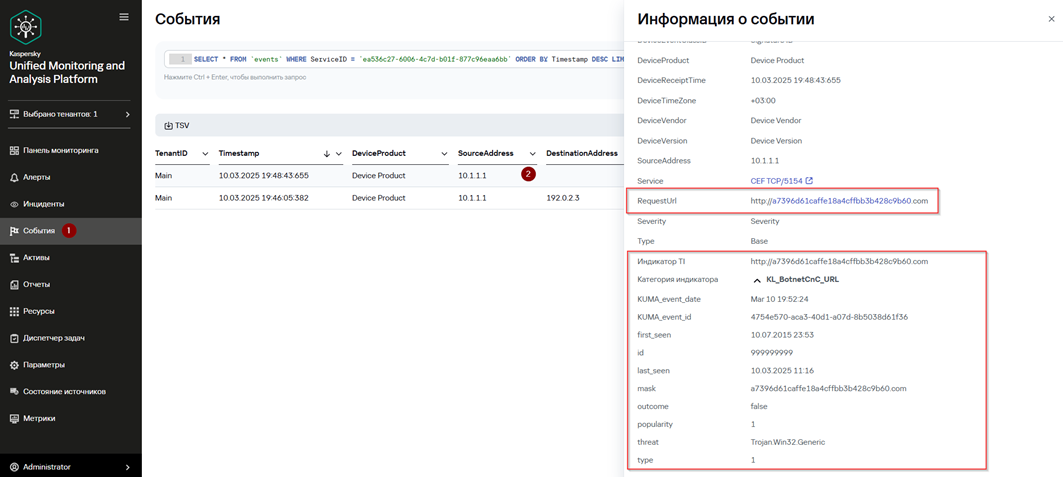Select the 19:46:05:382 timestamp cell

pos(264,198)
